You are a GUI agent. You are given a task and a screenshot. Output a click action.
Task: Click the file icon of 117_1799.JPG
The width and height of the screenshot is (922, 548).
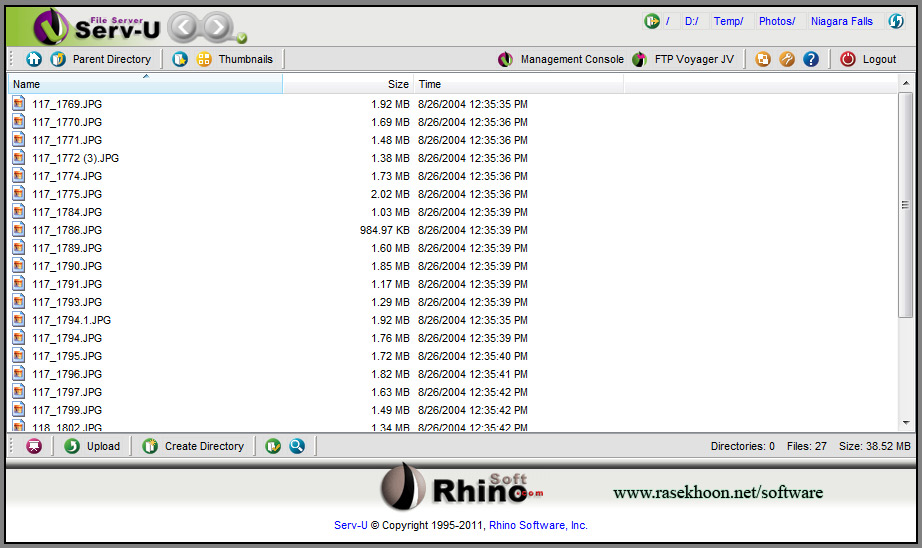(x=19, y=409)
